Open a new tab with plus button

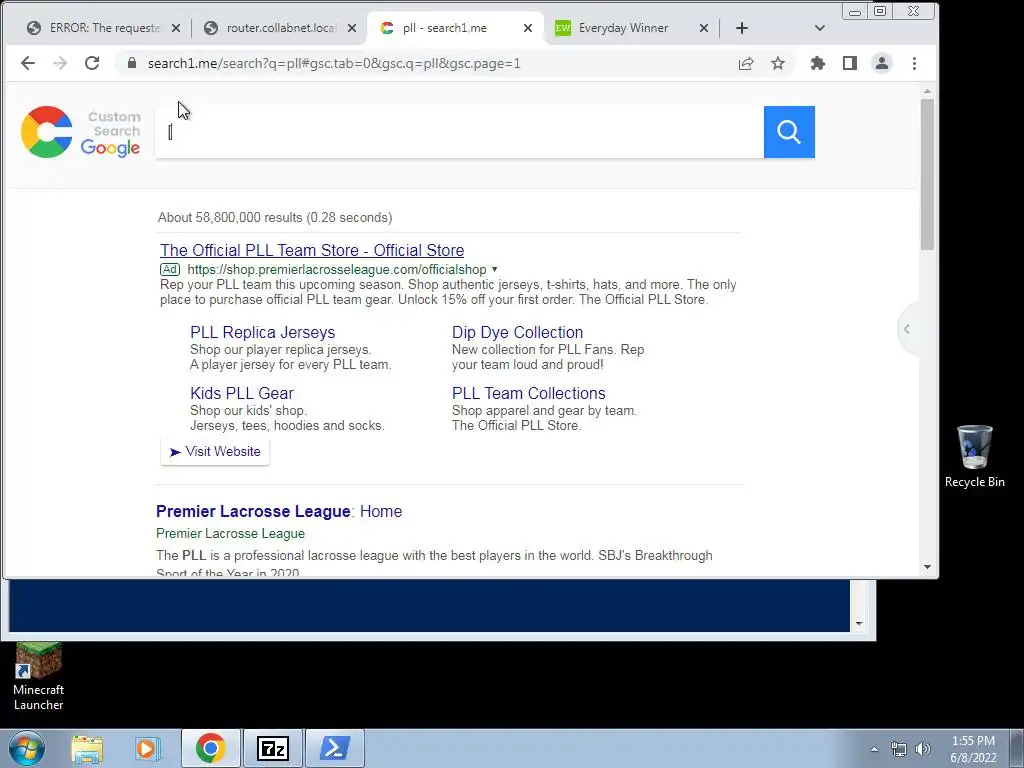click(x=741, y=28)
